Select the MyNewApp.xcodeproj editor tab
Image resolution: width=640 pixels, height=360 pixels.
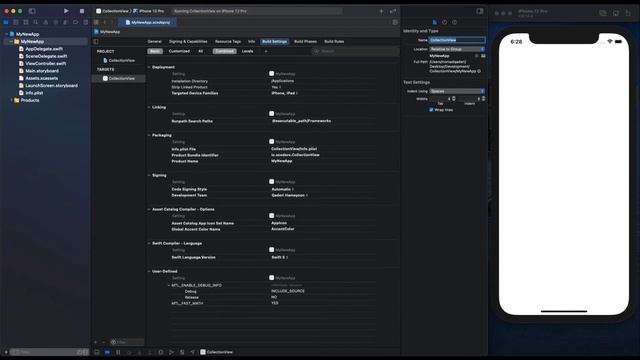tap(148, 22)
